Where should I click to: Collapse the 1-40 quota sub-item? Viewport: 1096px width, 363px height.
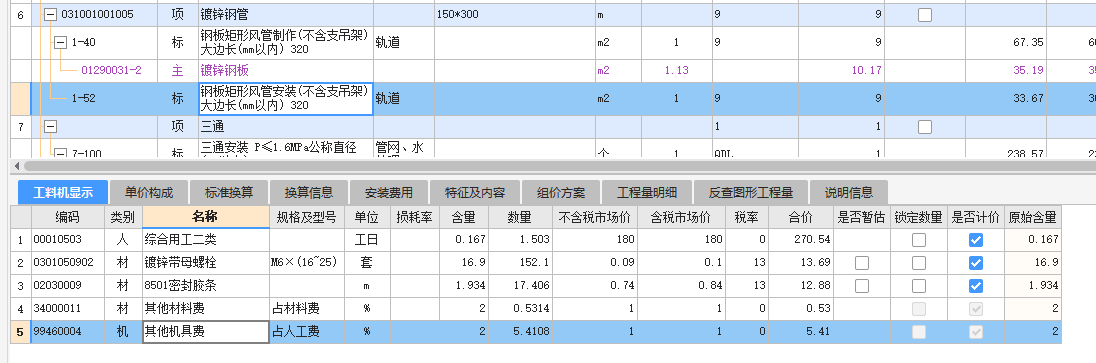(61, 43)
